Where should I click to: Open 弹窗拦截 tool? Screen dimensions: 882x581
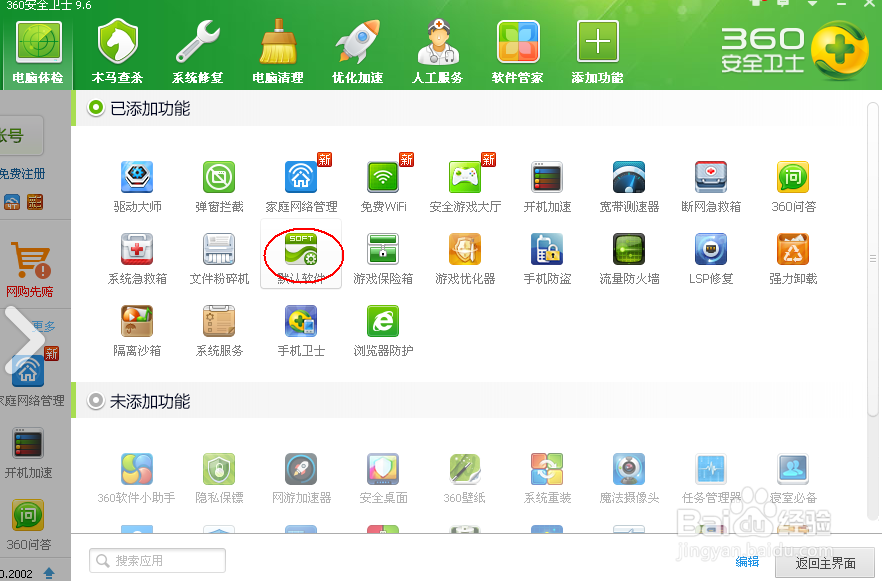click(219, 187)
